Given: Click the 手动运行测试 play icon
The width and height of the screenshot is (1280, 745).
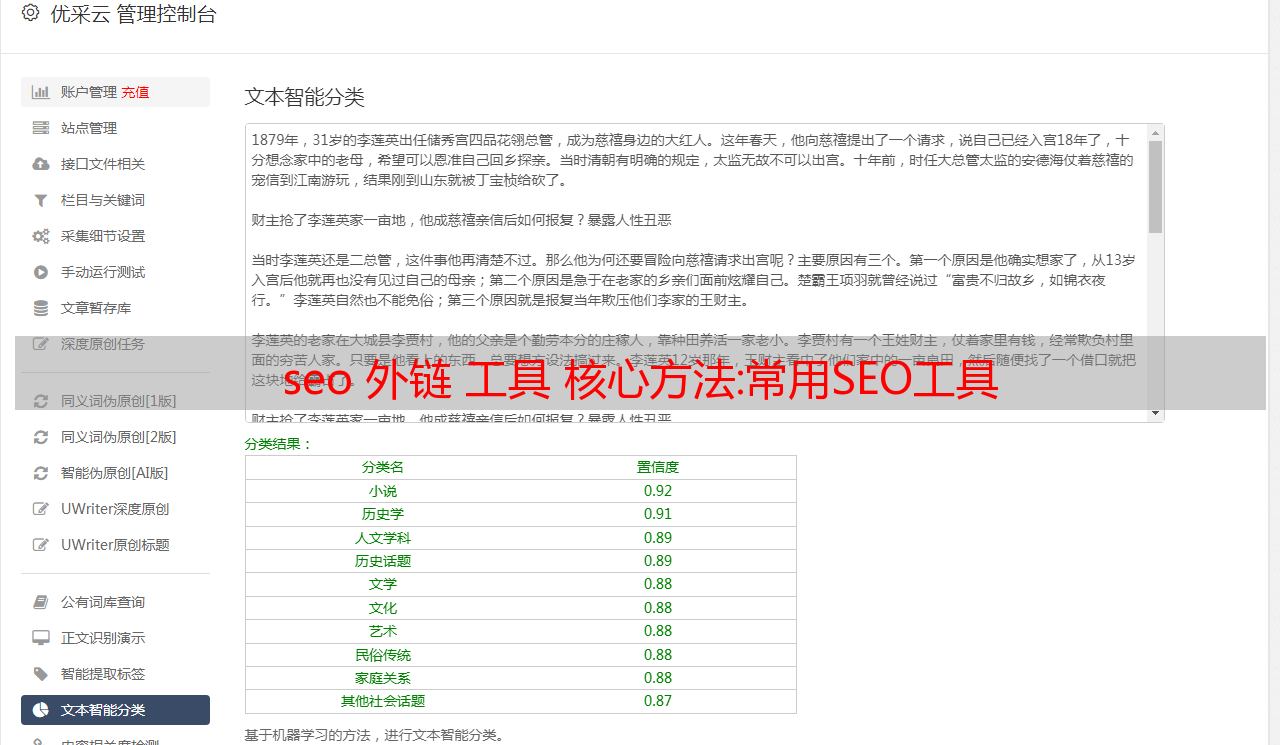Looking at the screenshot, I should 39,271.
